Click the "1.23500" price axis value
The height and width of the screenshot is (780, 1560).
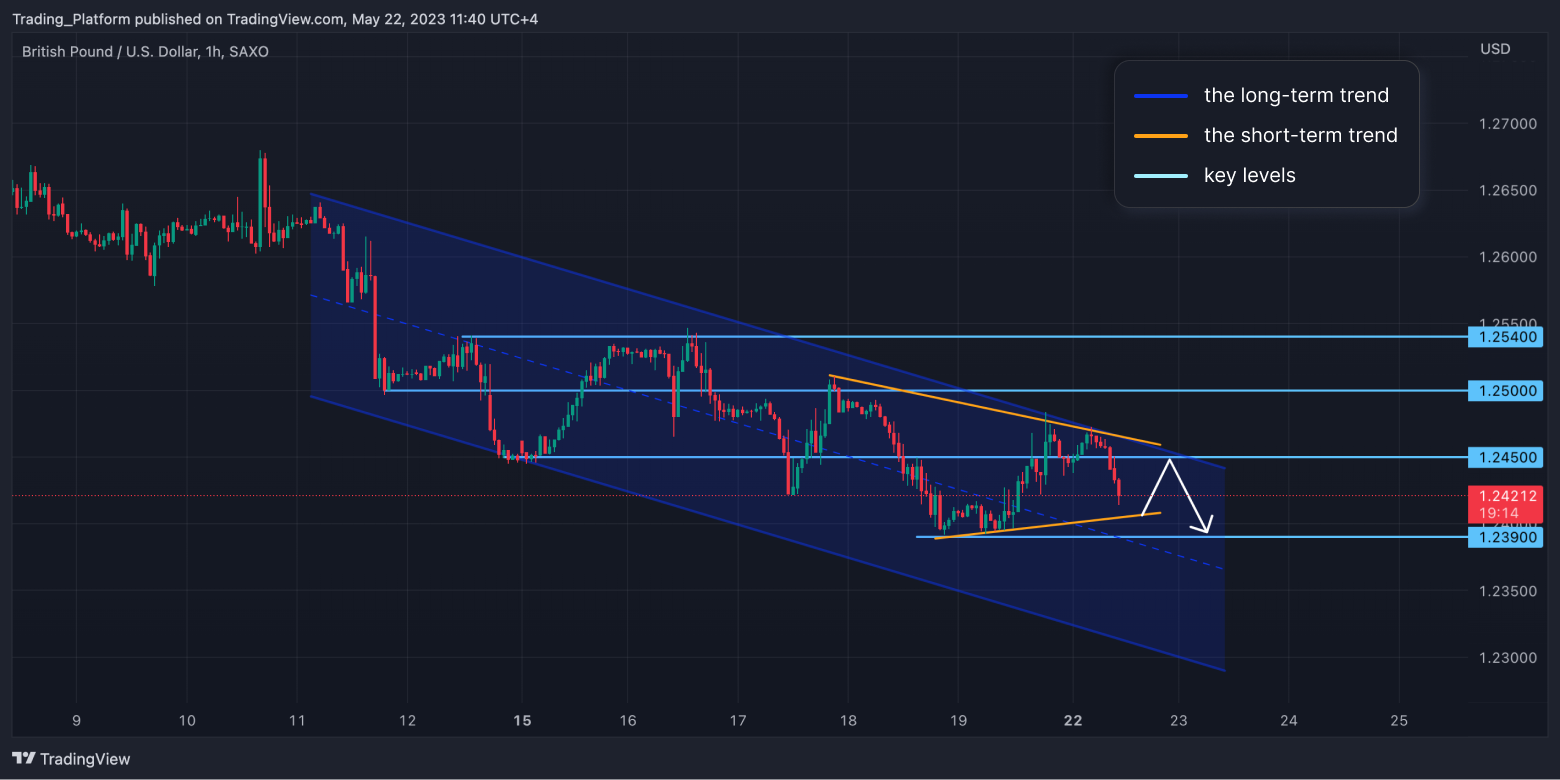[x=1508, y=591]
